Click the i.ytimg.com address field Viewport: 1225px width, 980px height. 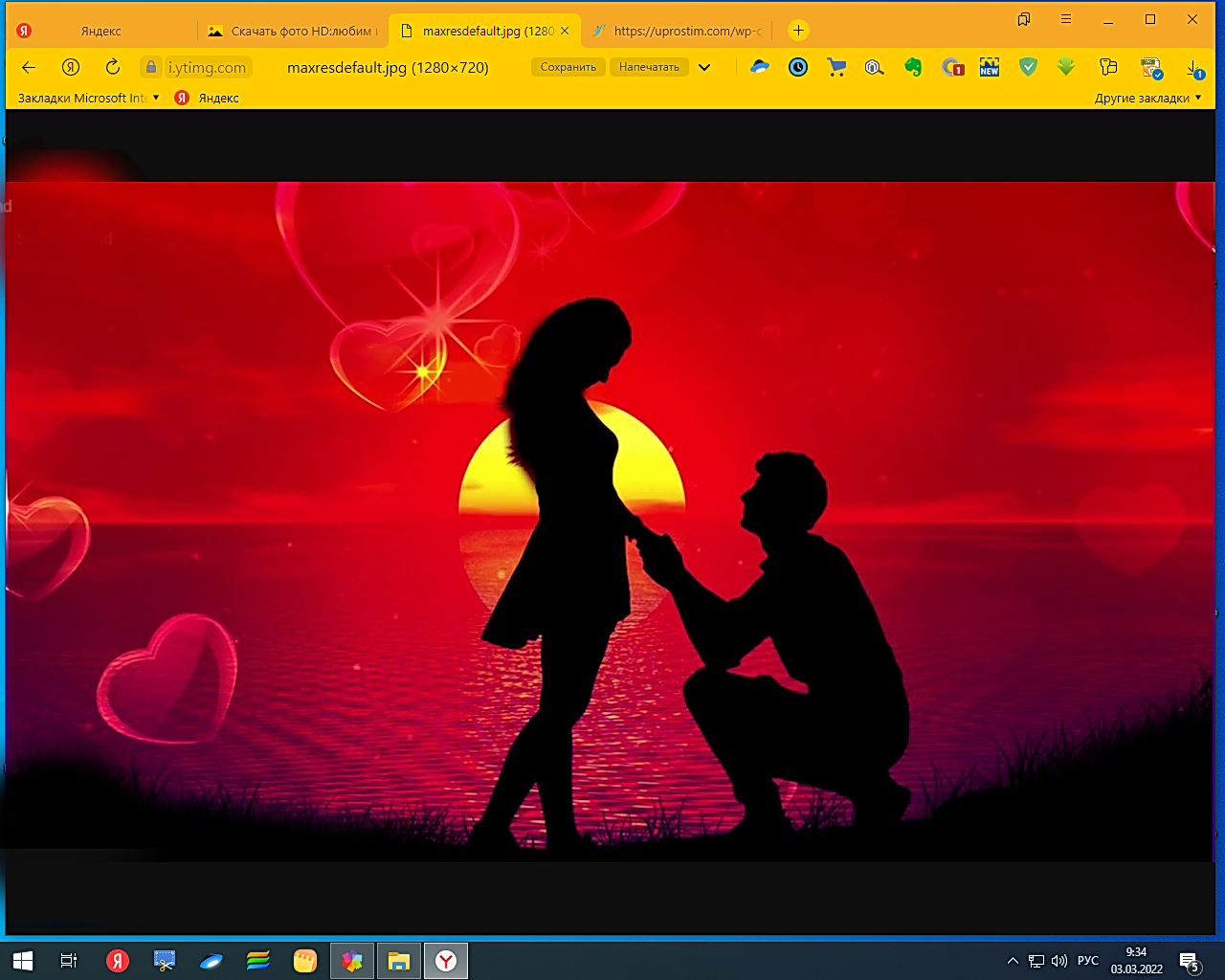tap(207, 67)
